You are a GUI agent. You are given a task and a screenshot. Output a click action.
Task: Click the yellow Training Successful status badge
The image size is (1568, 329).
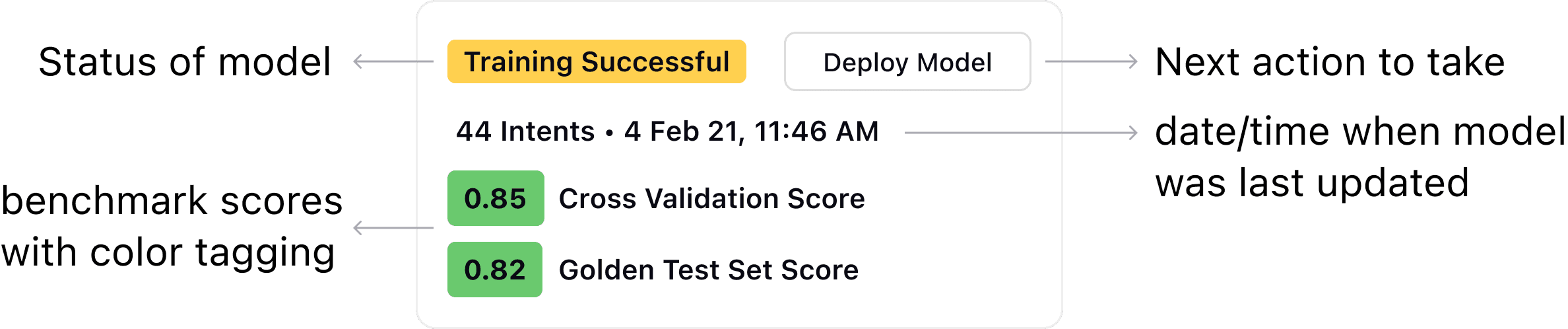pos(597,62)
